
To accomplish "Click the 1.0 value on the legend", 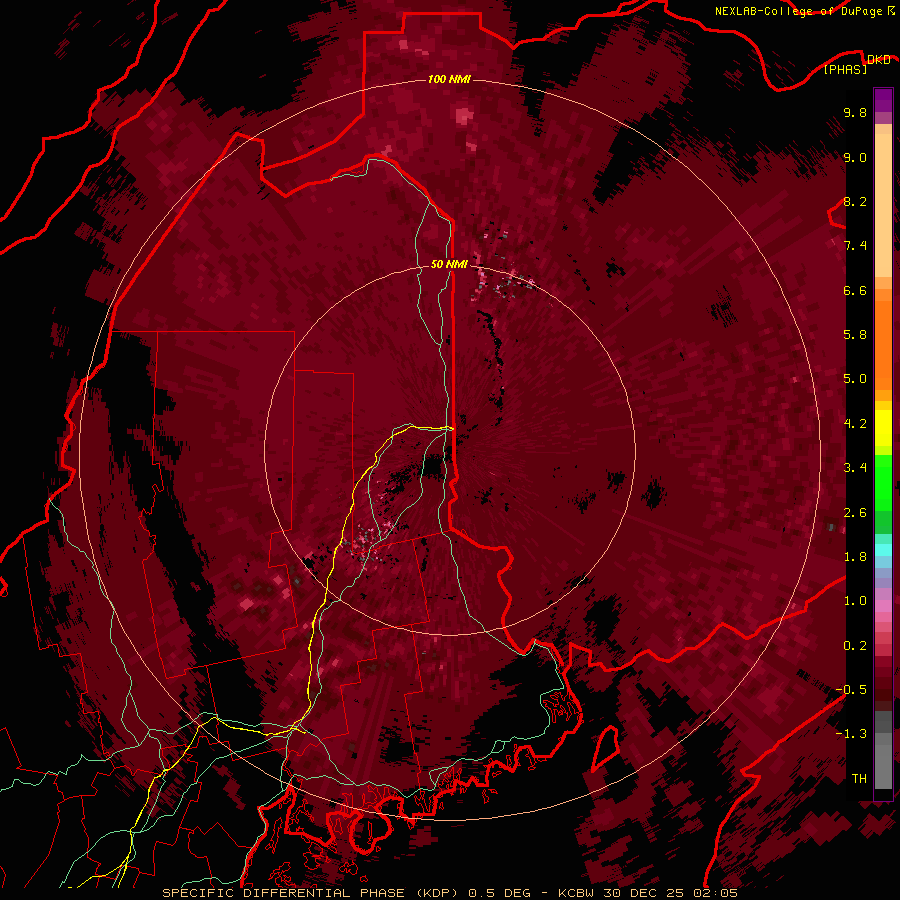I will [855, 601].
